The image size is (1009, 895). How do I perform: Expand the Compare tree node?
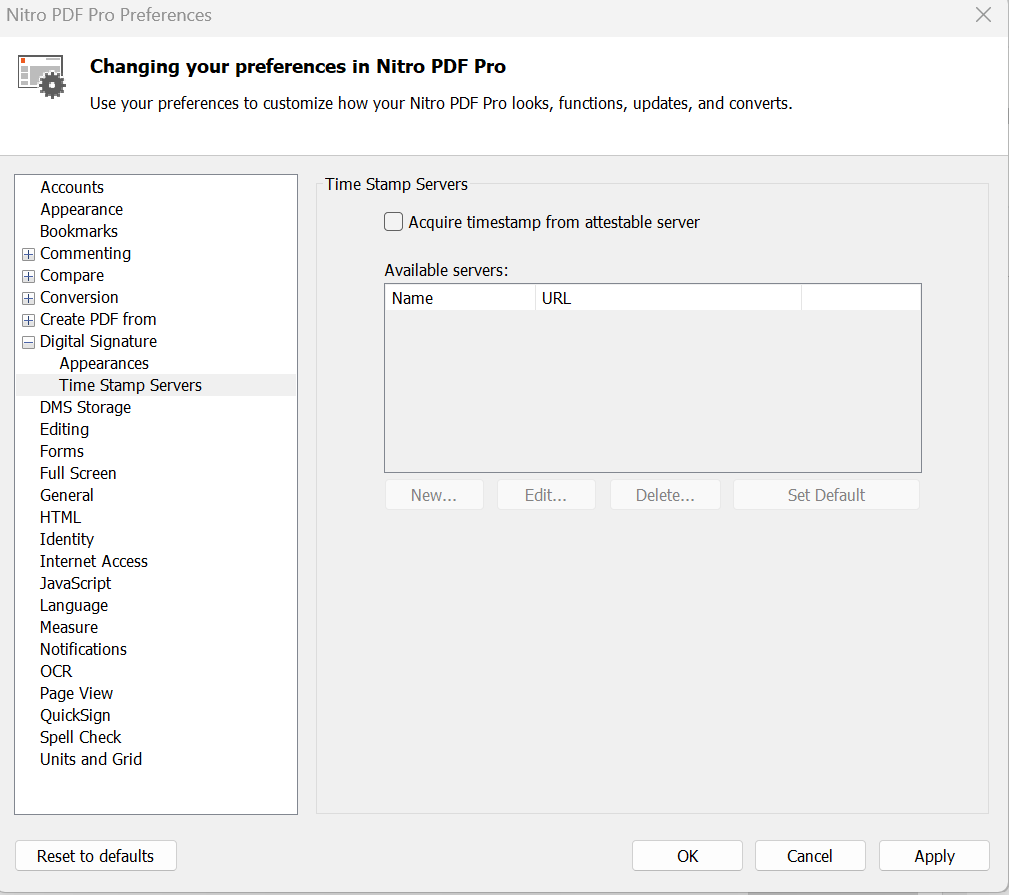tap(28, 276)
